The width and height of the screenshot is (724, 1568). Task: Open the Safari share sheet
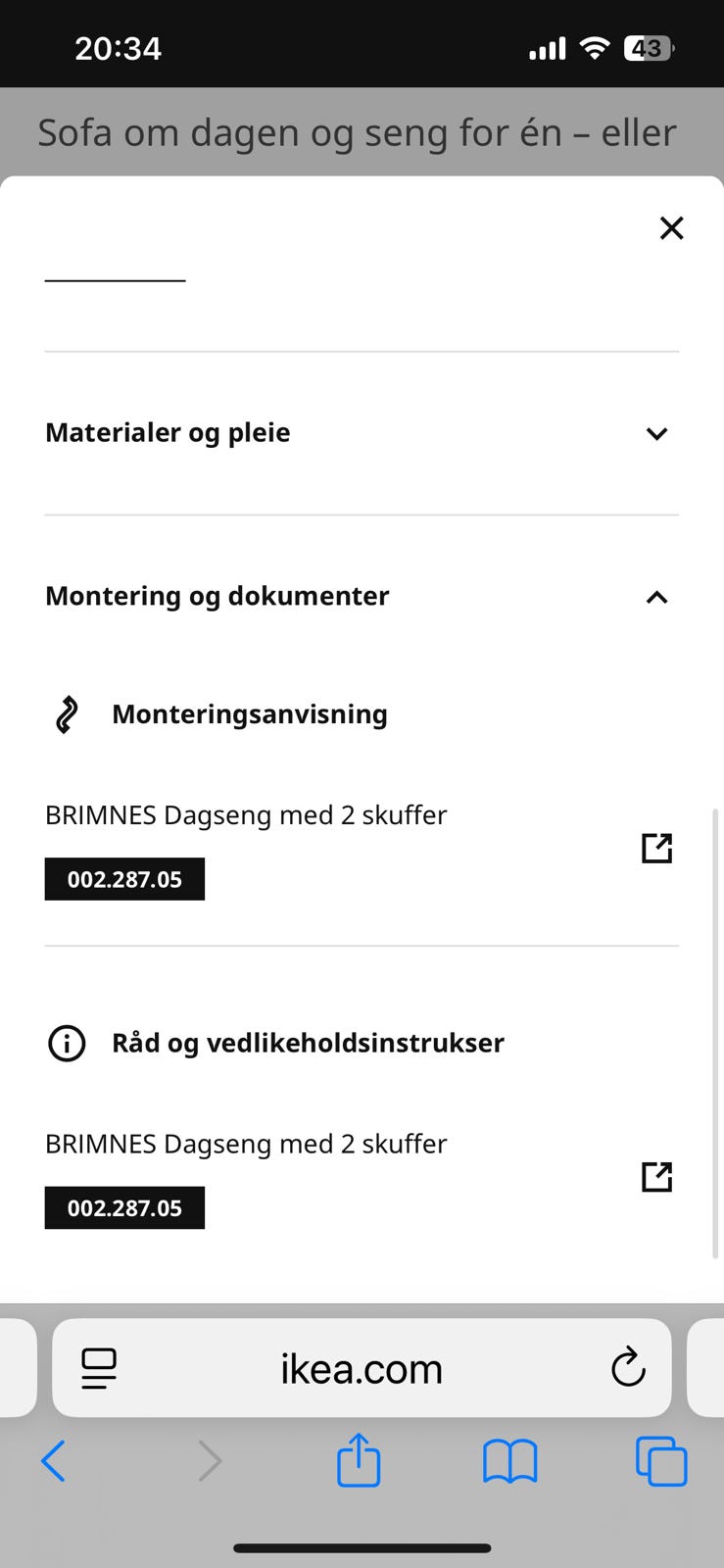359,1459
